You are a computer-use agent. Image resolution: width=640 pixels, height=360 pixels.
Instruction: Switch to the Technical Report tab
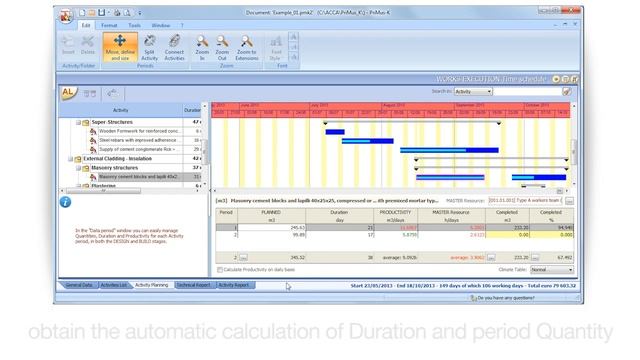[x=193, y=285]
